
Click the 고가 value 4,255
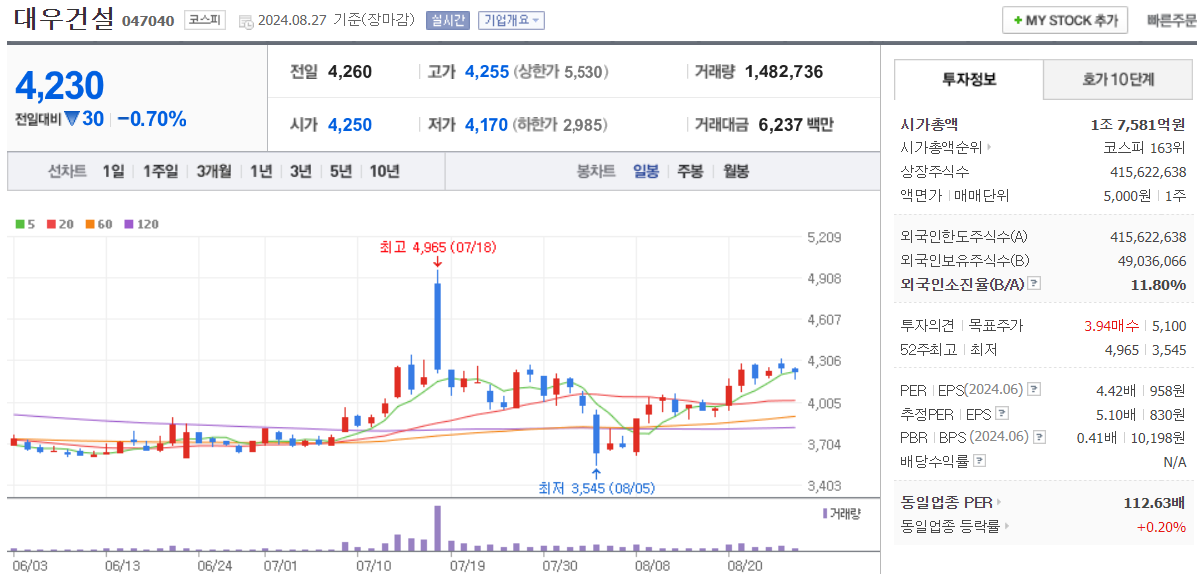[x=487, y=73]
